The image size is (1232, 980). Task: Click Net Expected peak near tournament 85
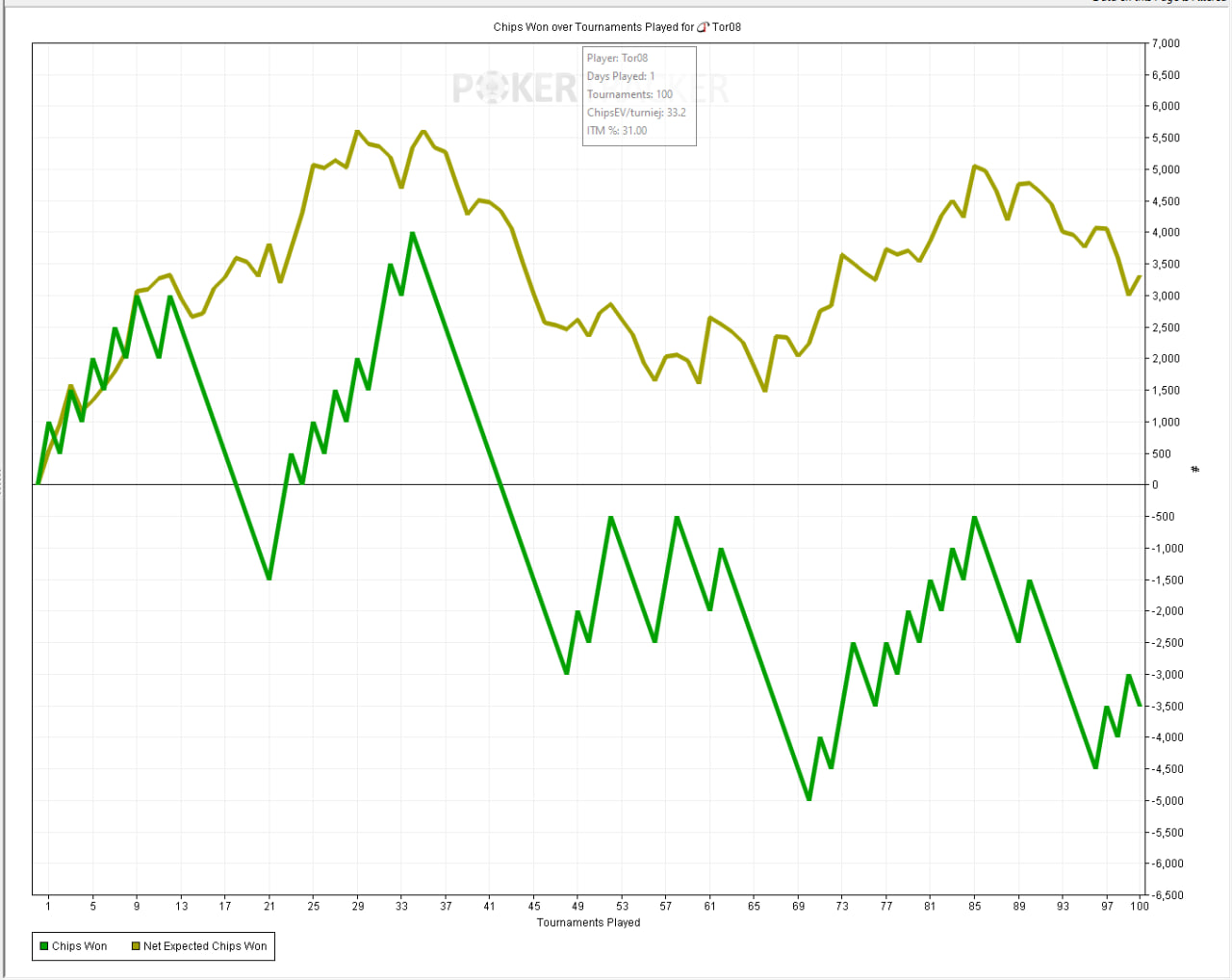point(974,166)
